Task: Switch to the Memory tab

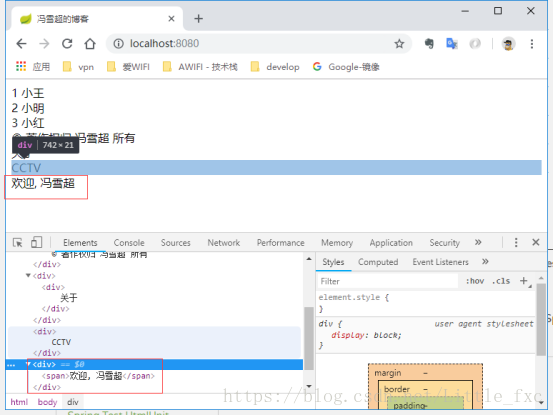Action: tap(337, 243)
